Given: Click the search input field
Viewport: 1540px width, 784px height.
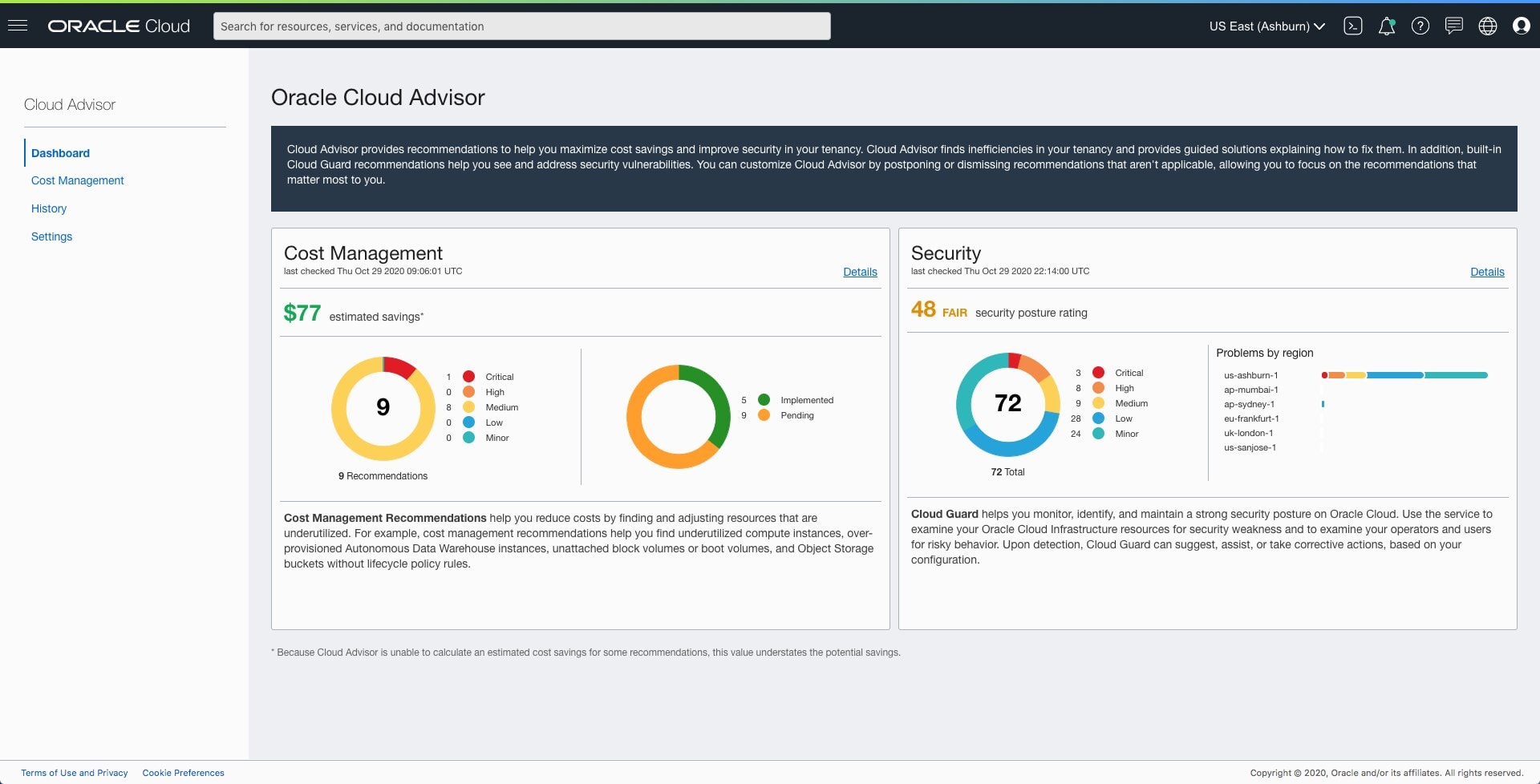Looking at the screenshot, I should point(521,26).
